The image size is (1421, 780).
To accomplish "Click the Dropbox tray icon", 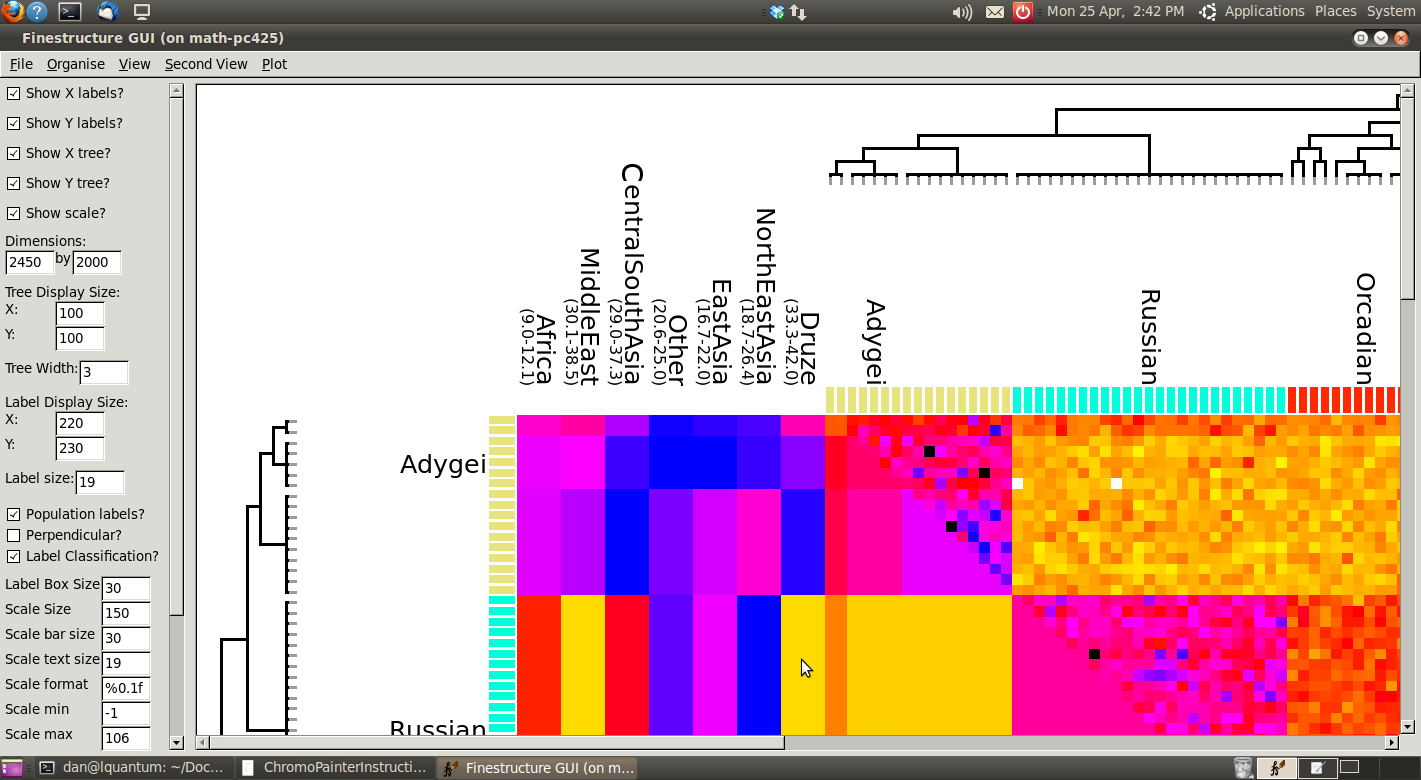I will 777,12.
